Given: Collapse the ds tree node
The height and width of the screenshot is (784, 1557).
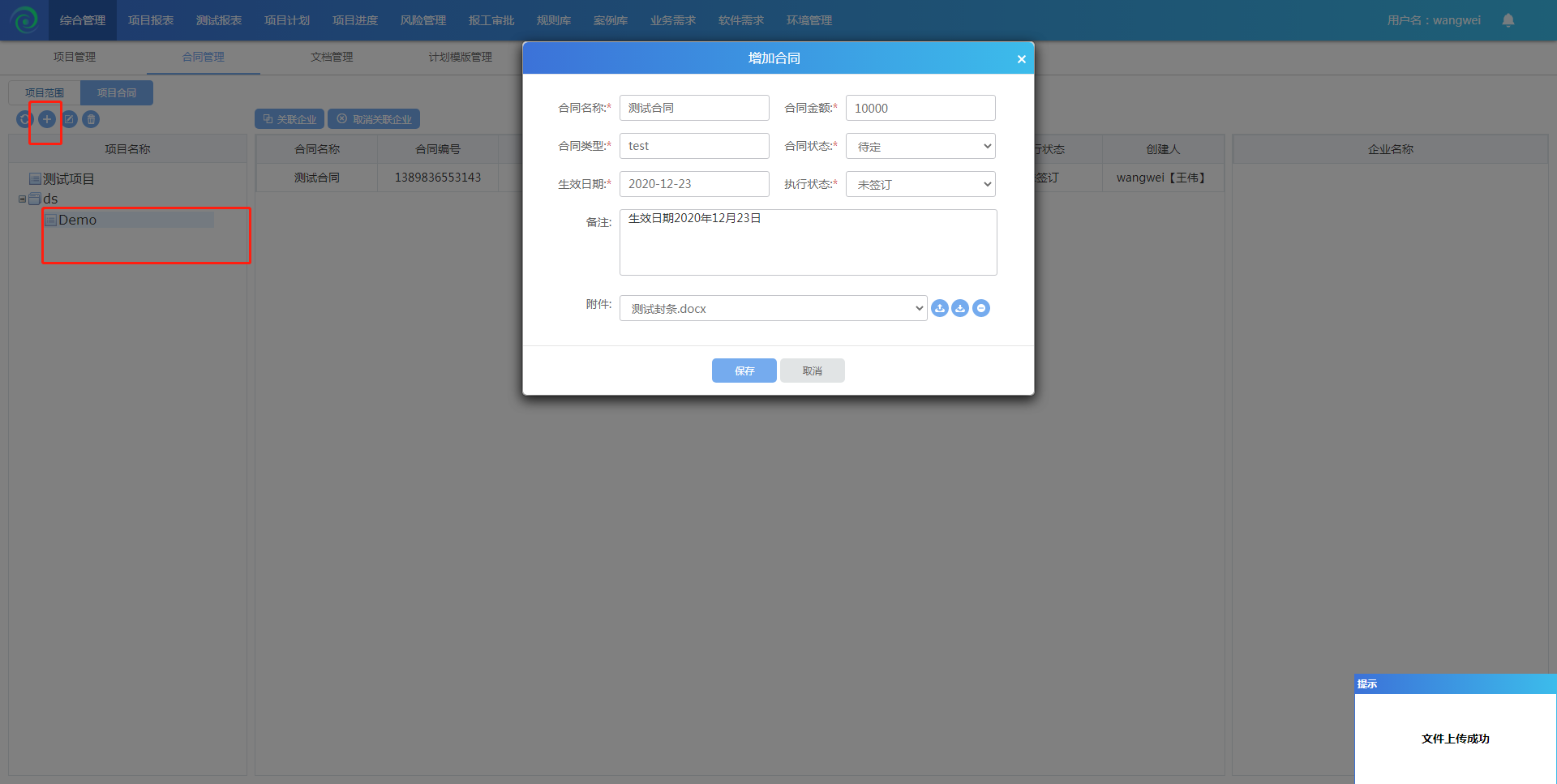Looking at the screenshot, I should 22,199.
